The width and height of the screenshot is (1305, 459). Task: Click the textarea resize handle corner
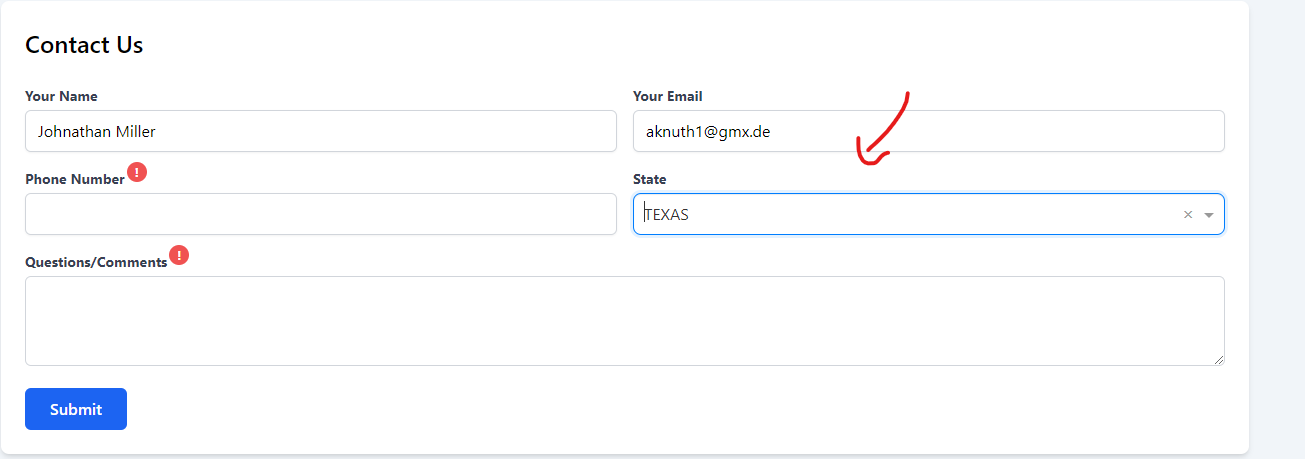(x=1218, y=359)
